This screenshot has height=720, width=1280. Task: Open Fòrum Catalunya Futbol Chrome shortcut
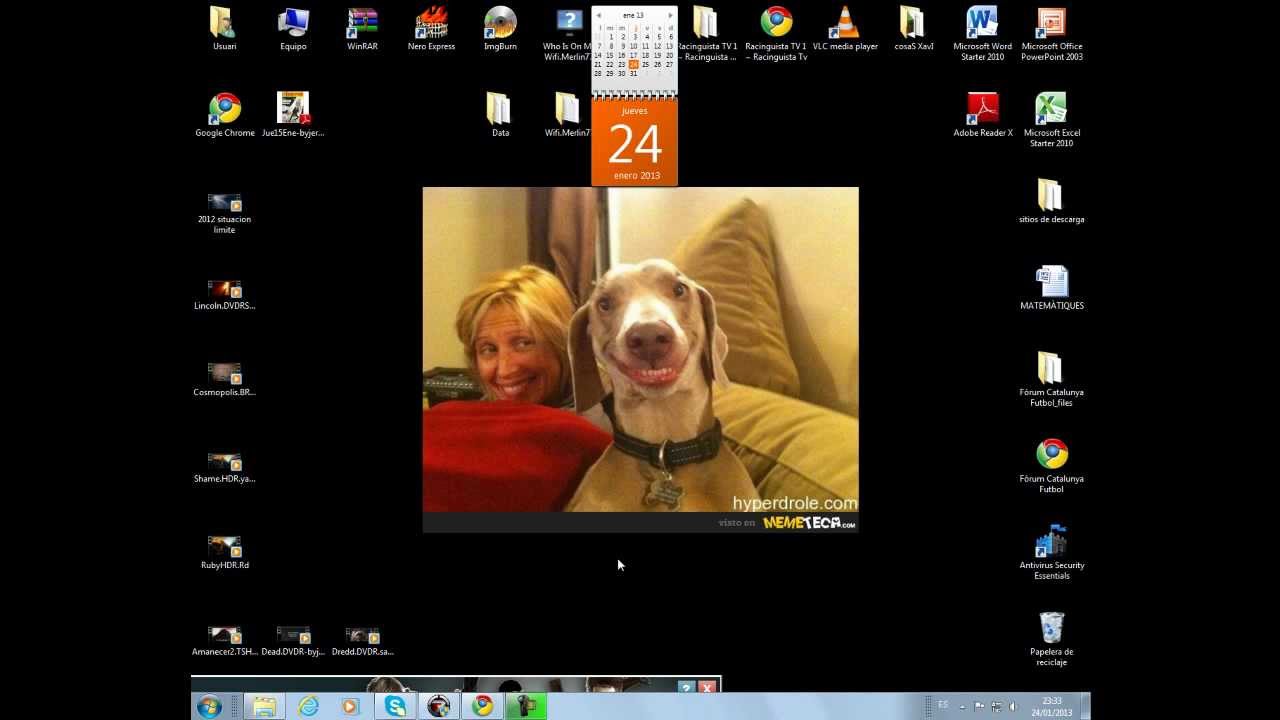[1051, 466]
